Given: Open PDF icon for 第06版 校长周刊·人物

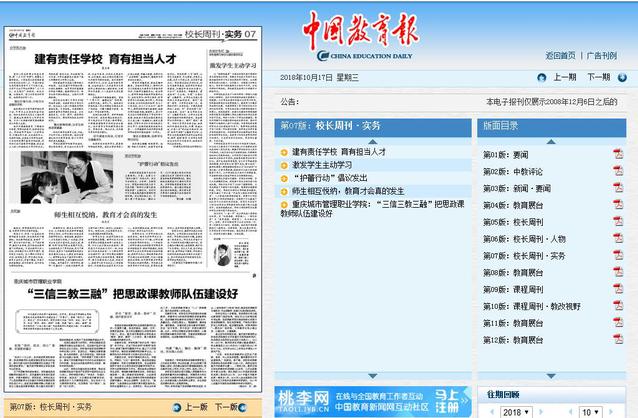Looking at the screenshot, I should coord(618,238).
